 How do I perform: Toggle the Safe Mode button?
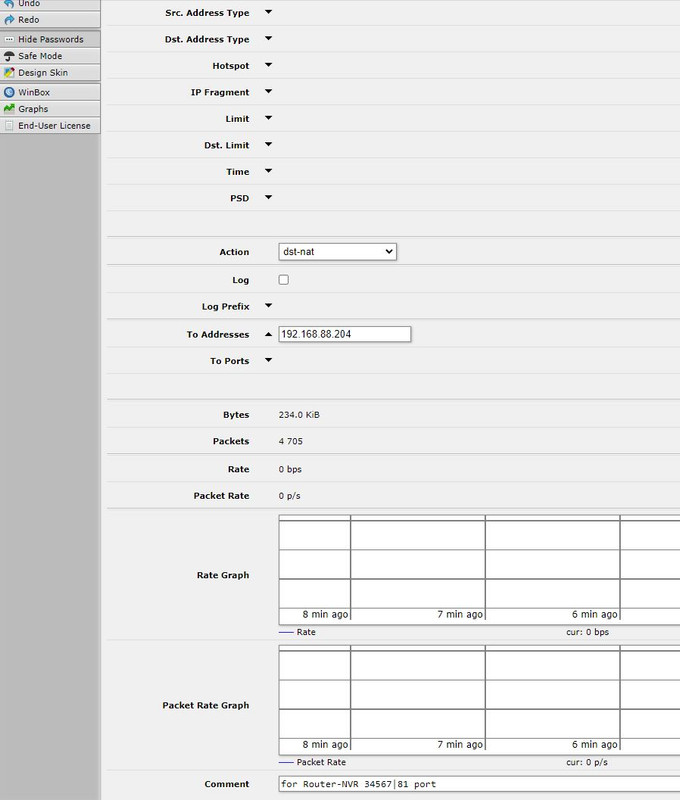click(50, 56)
